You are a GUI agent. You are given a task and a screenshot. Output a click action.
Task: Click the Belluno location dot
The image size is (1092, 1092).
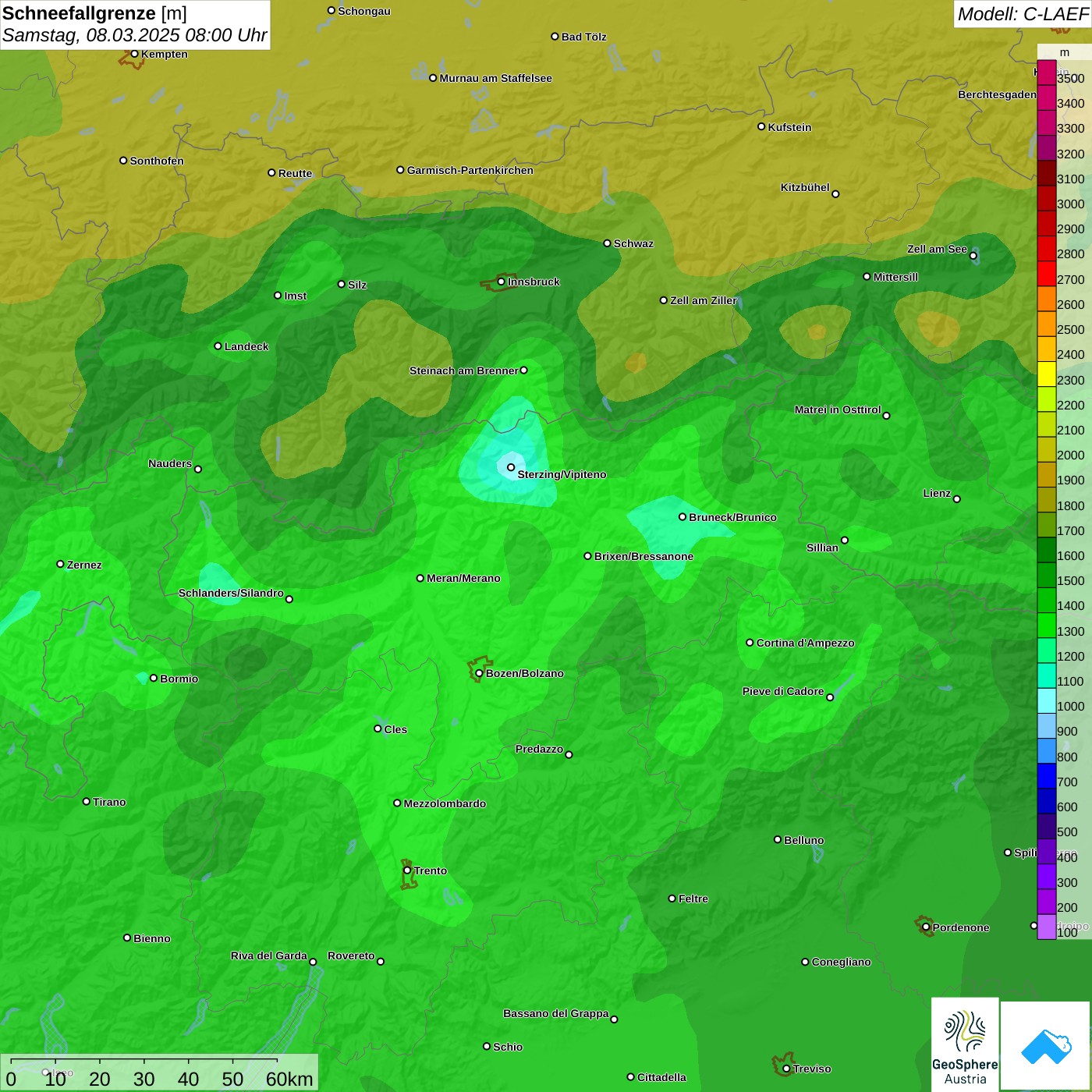[778, 839]
